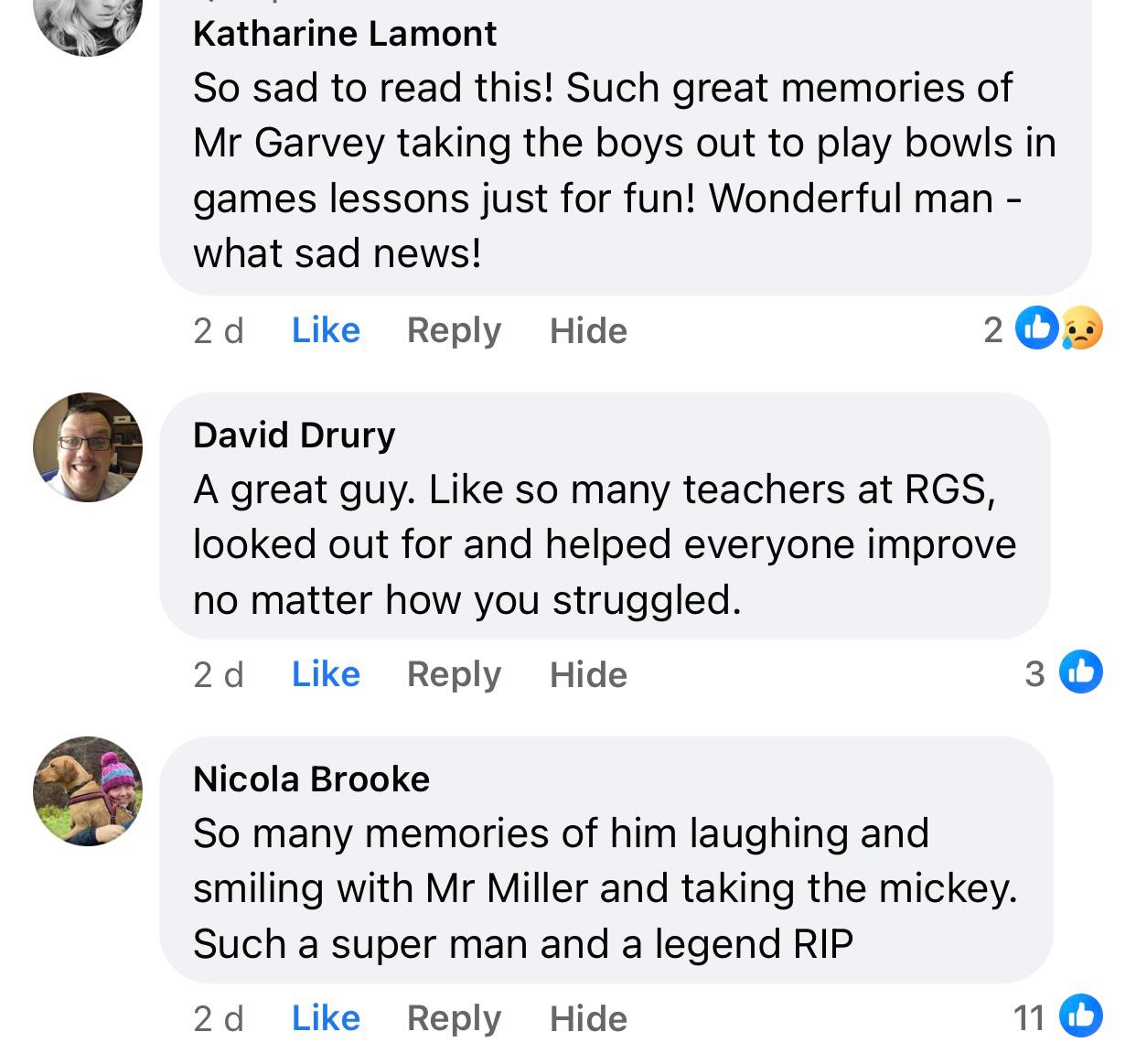The height and width of the screenshot is (1064, 1136).
Task: Like David Drury's comment
Action: coord(326,674)
